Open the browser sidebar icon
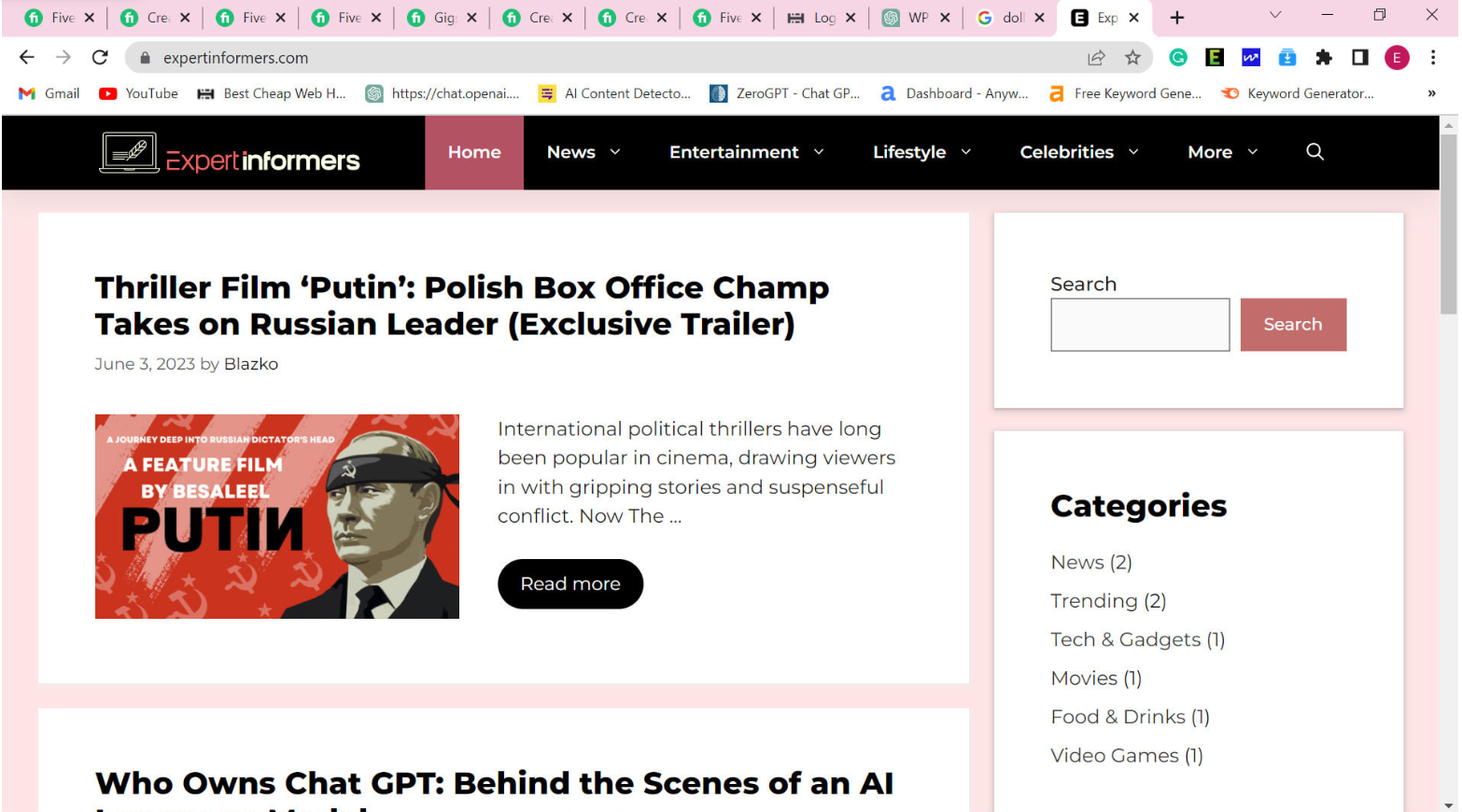Image resolution: width=1462 pixels, height=812 pixels. 1359,57
